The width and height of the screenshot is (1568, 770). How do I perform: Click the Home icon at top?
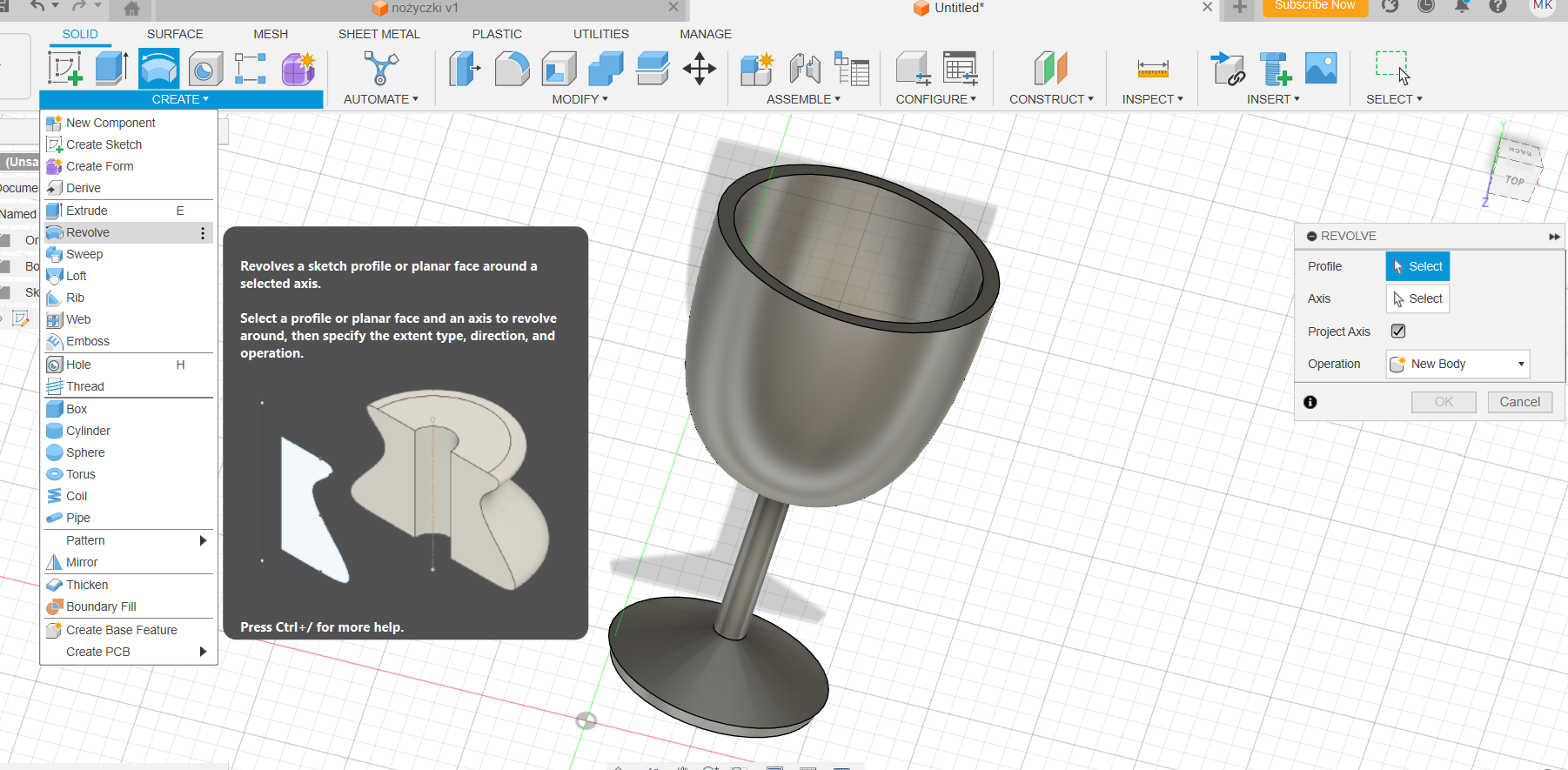click(131, 9)
